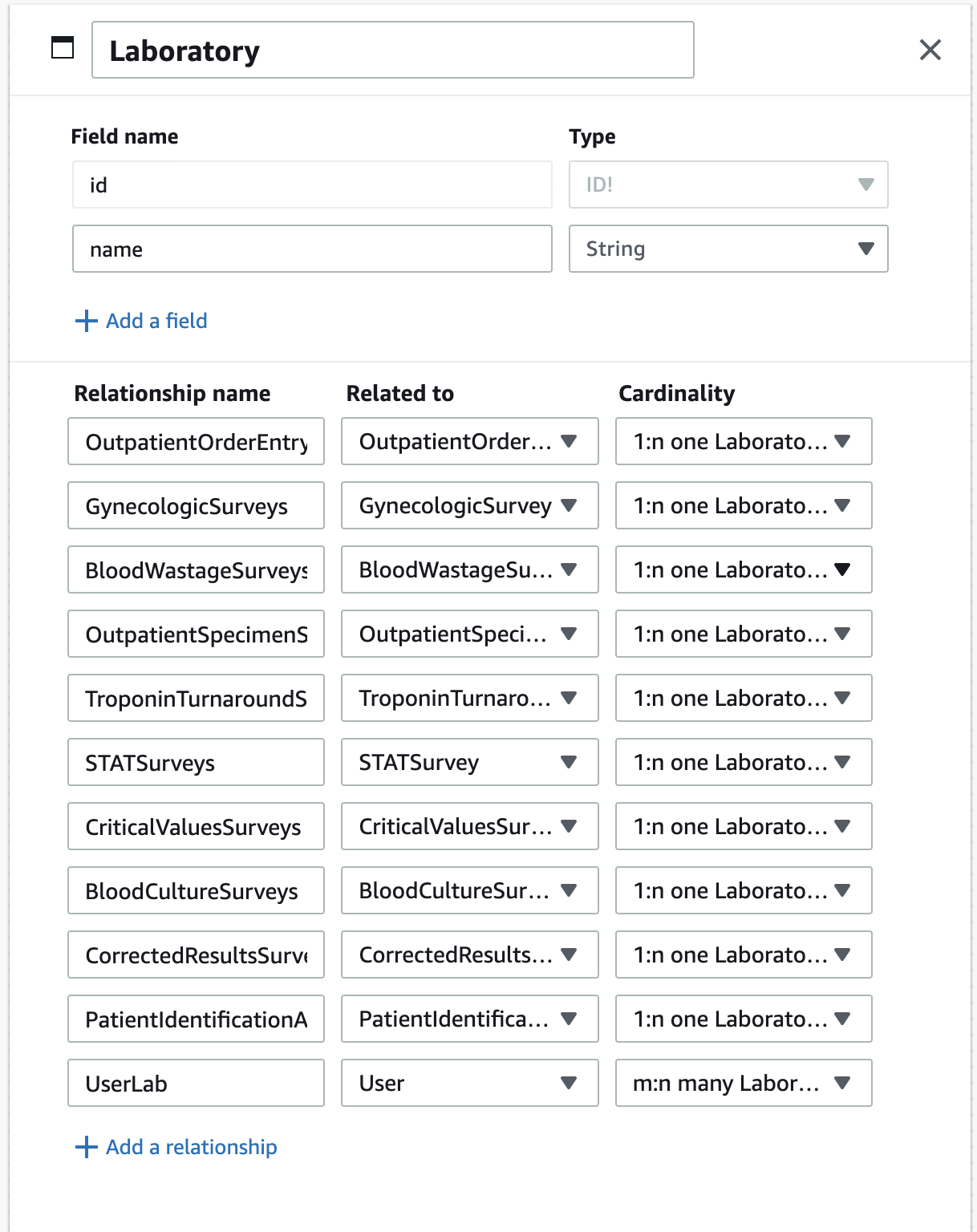Image resolution: width=977 pixels, height=1232 pixels.
Task: Open the STATSurvey related model dropdown
Action: point(470,762)
